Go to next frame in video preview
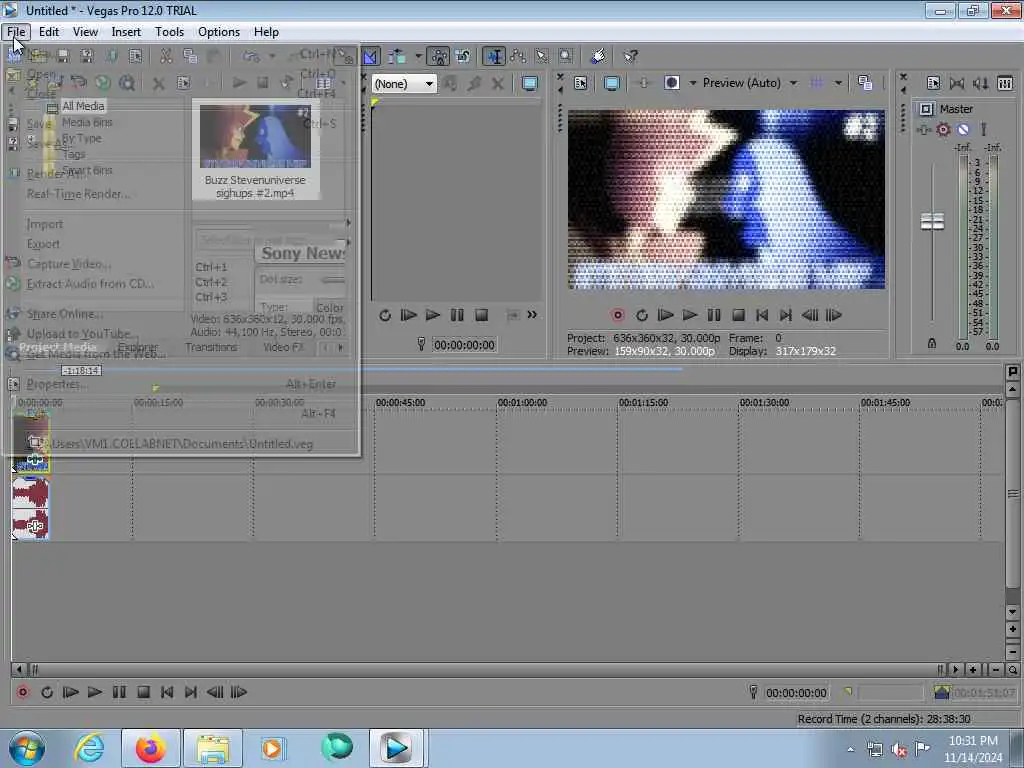Screen dimensions: 1024x768 pyautogui.click(x=834, y=315)
